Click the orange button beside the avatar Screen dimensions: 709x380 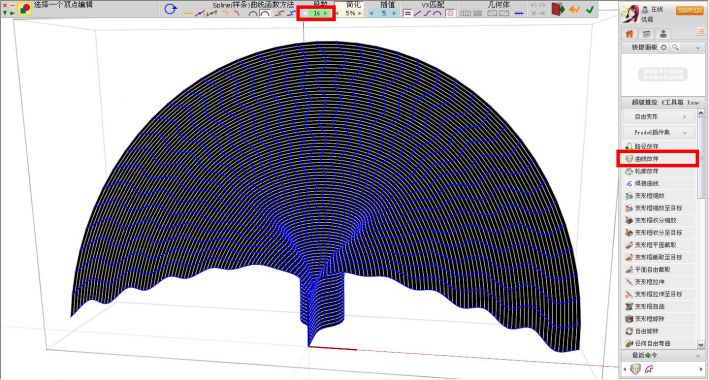(x=690, y=10)
